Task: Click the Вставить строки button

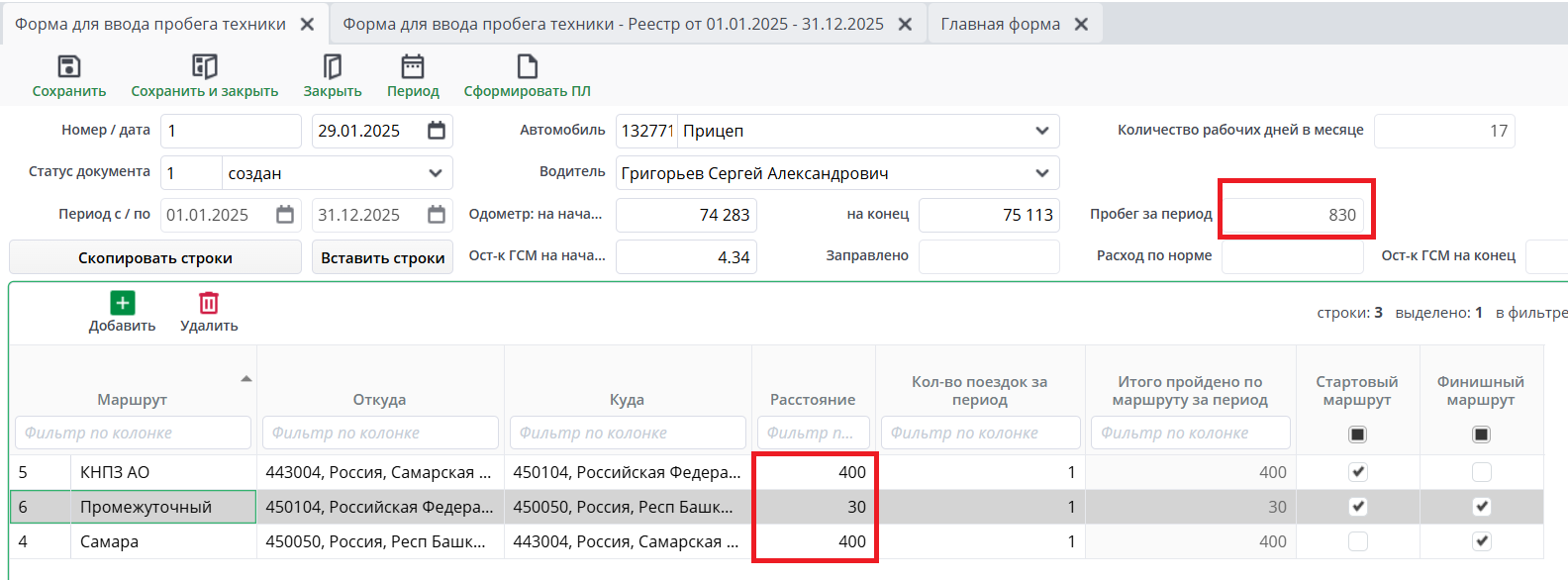Action: [x=382, y=257]
